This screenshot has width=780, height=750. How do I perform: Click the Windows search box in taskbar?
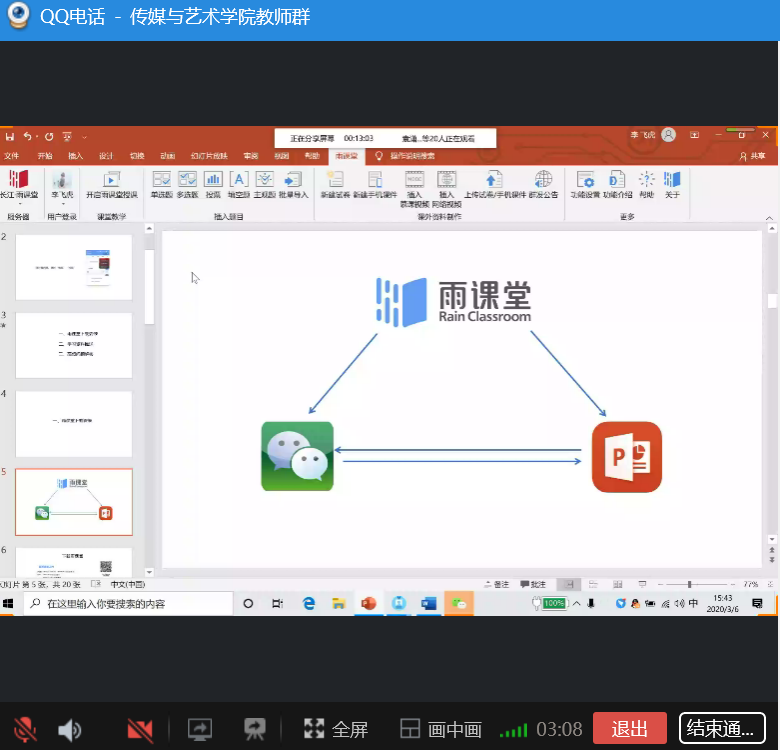pyautogui.click(x=128, y=604)
